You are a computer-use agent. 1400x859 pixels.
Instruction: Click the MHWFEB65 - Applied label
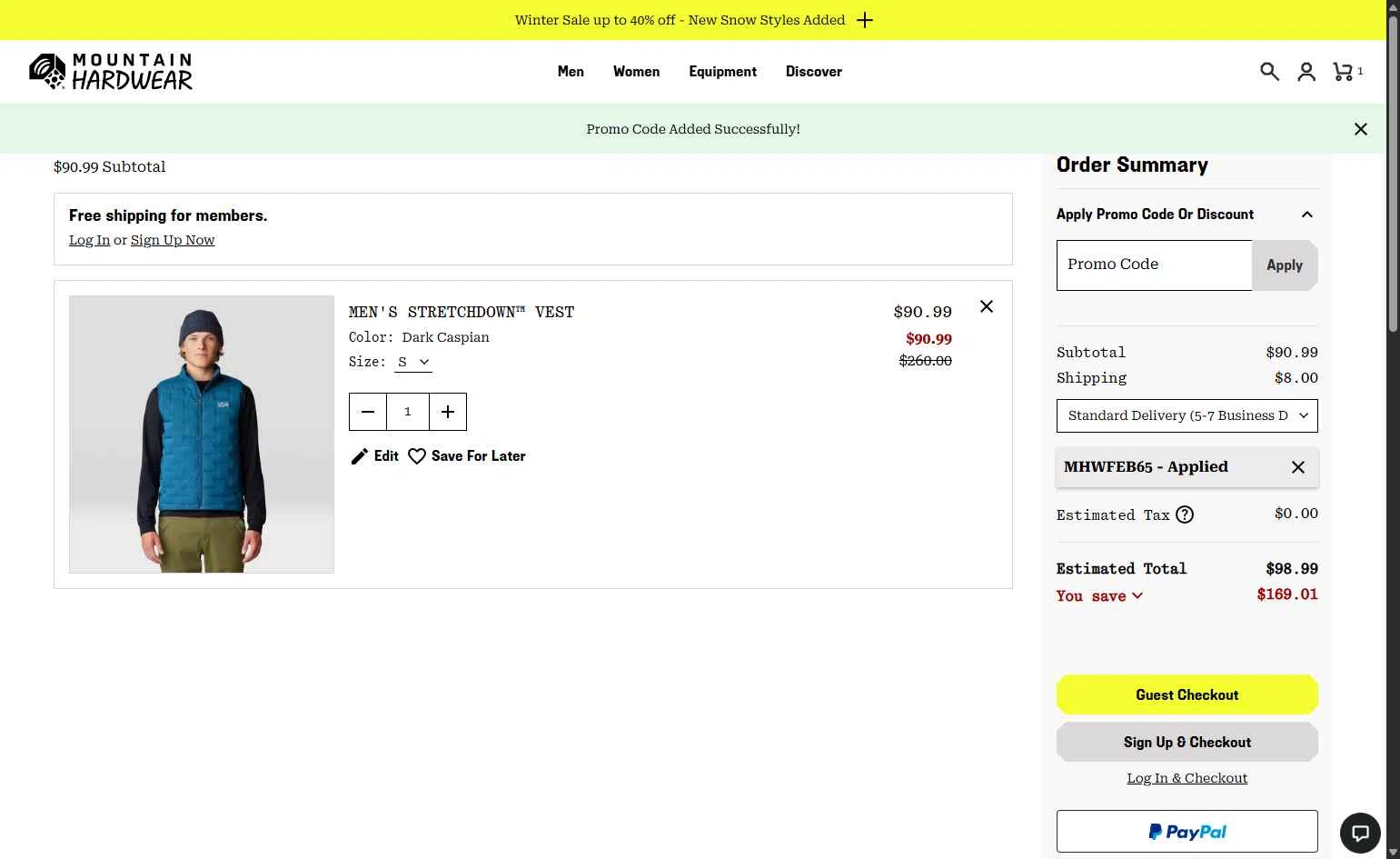pyautogui.click(x=1146, y=467)
